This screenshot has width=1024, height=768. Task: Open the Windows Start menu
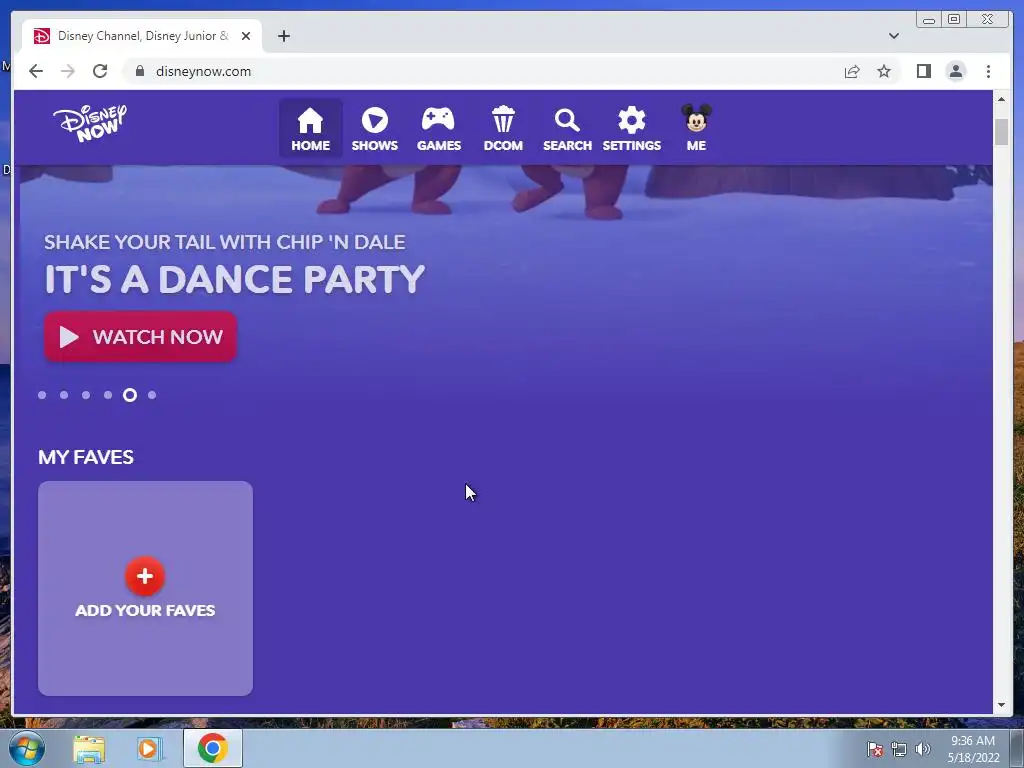click(27, 748)
